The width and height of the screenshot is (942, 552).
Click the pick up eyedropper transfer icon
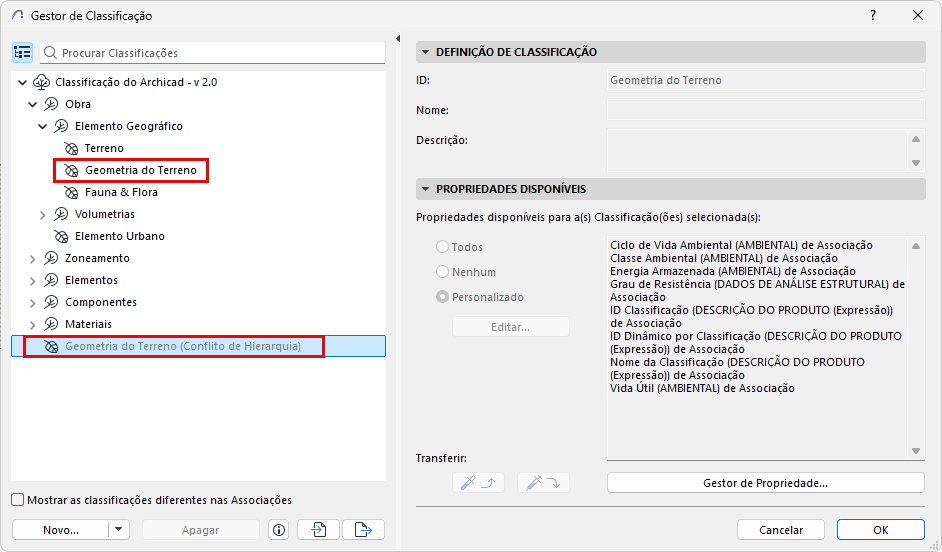point(478,482)
